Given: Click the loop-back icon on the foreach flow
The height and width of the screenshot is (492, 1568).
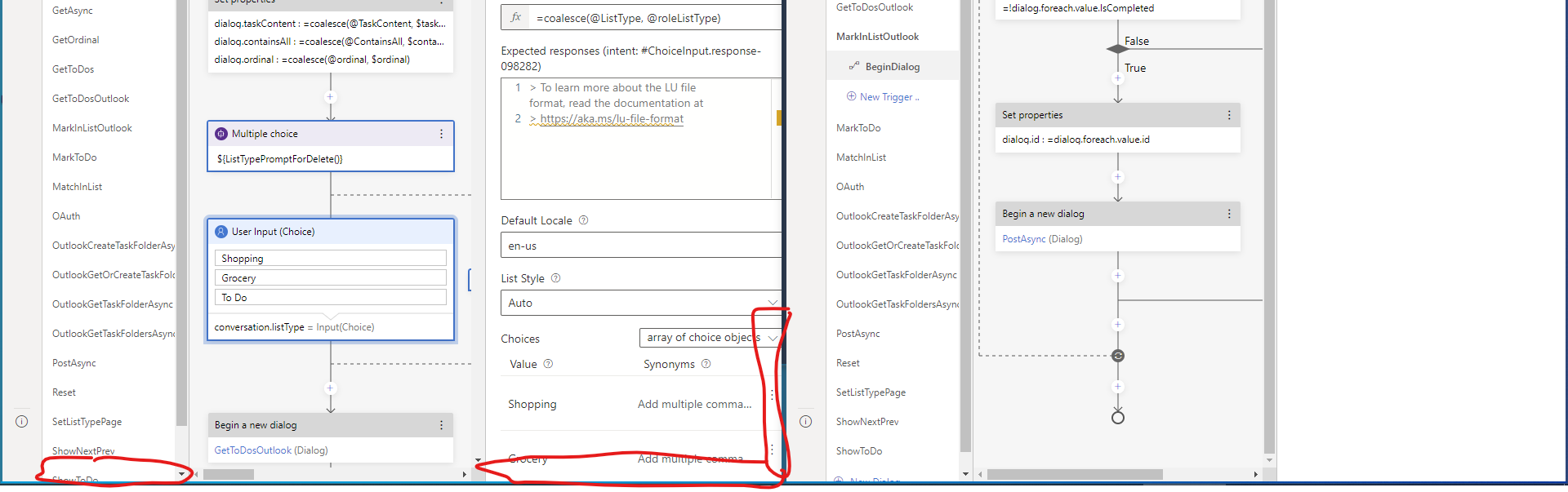Looking at the screenshot, I should 1118,356.
